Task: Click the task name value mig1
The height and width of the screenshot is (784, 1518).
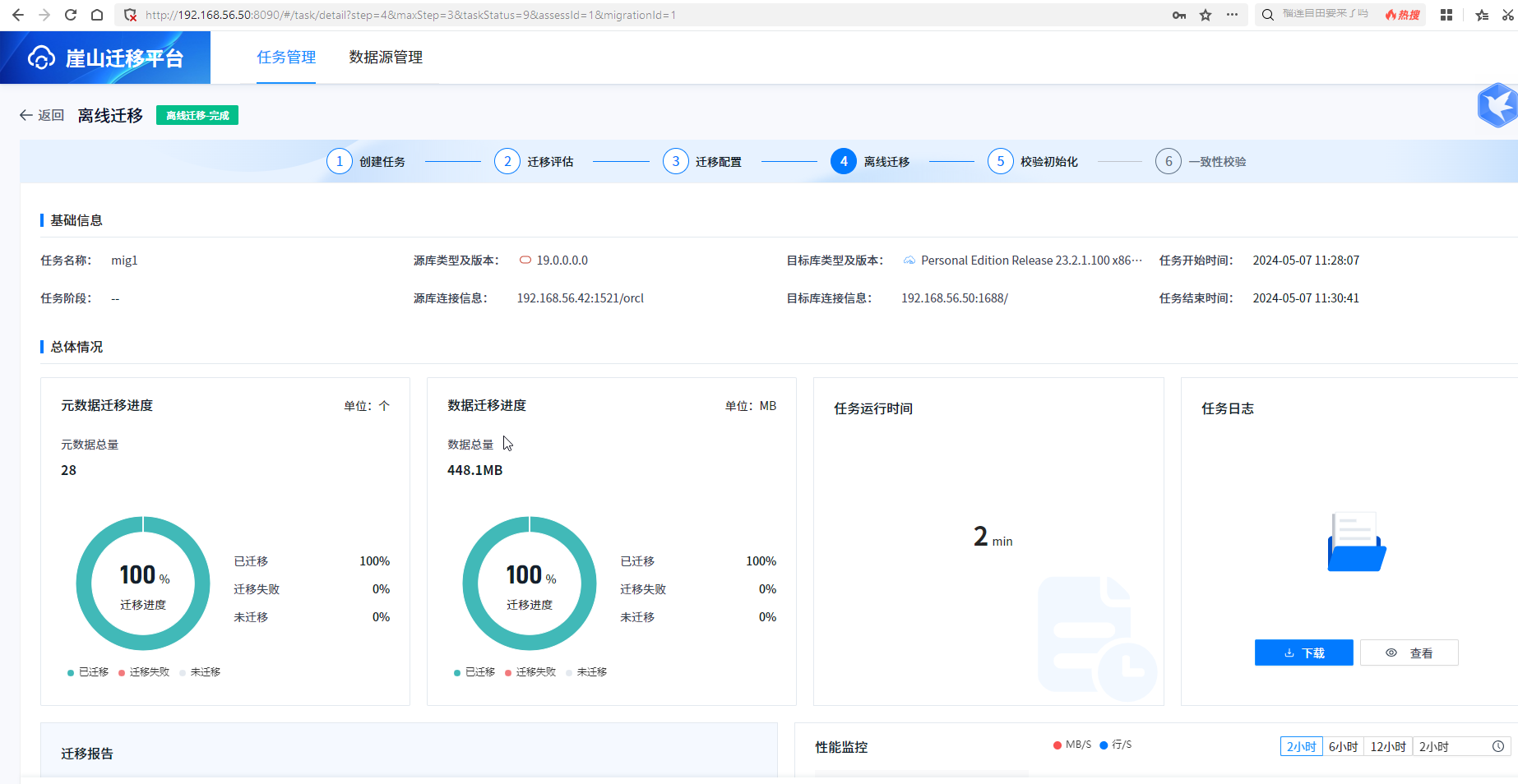Action: [124, 261]
